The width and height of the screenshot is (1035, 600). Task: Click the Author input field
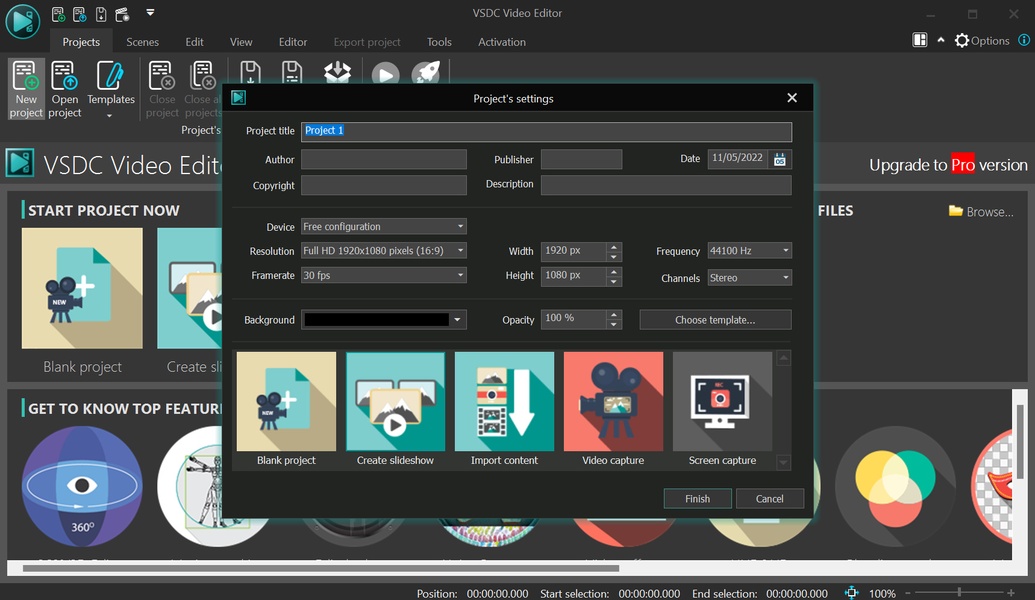[x=384, y=160]
